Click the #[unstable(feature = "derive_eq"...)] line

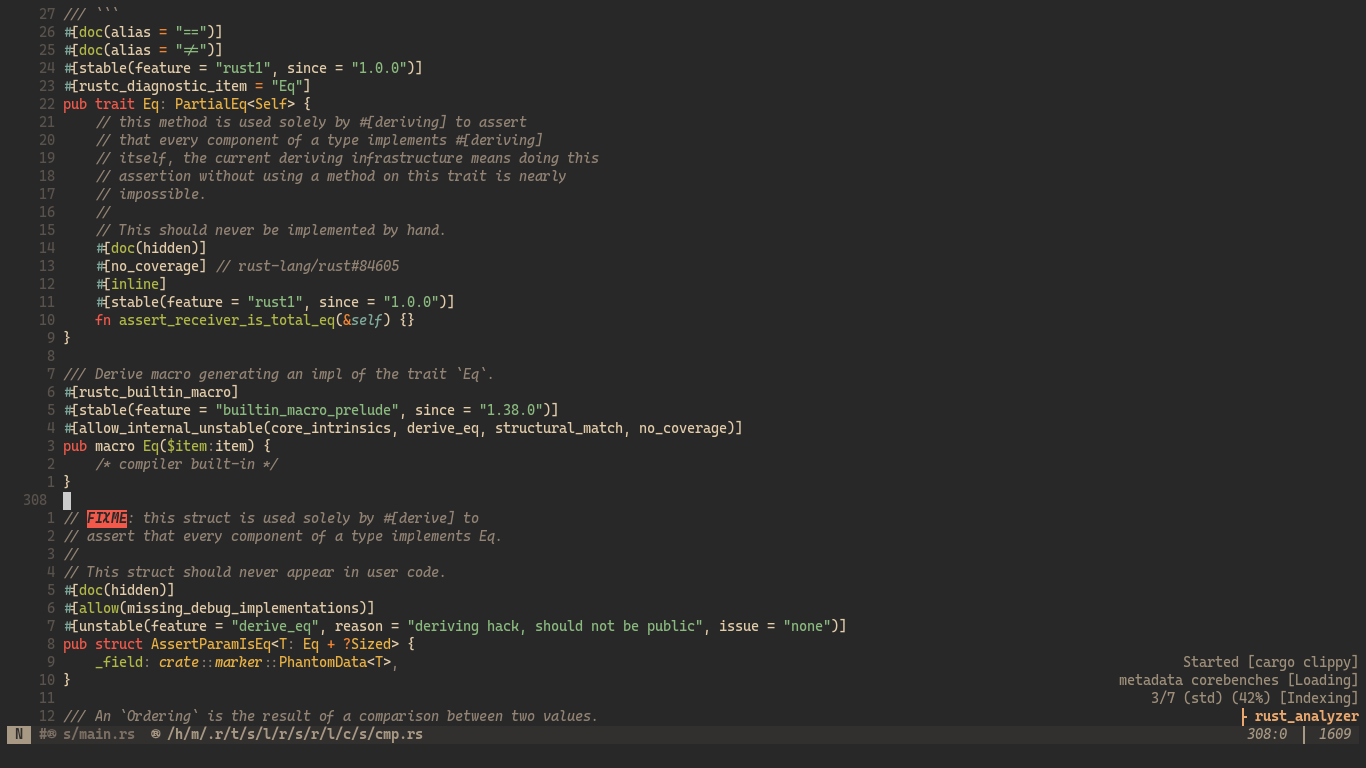click(455, 626)
